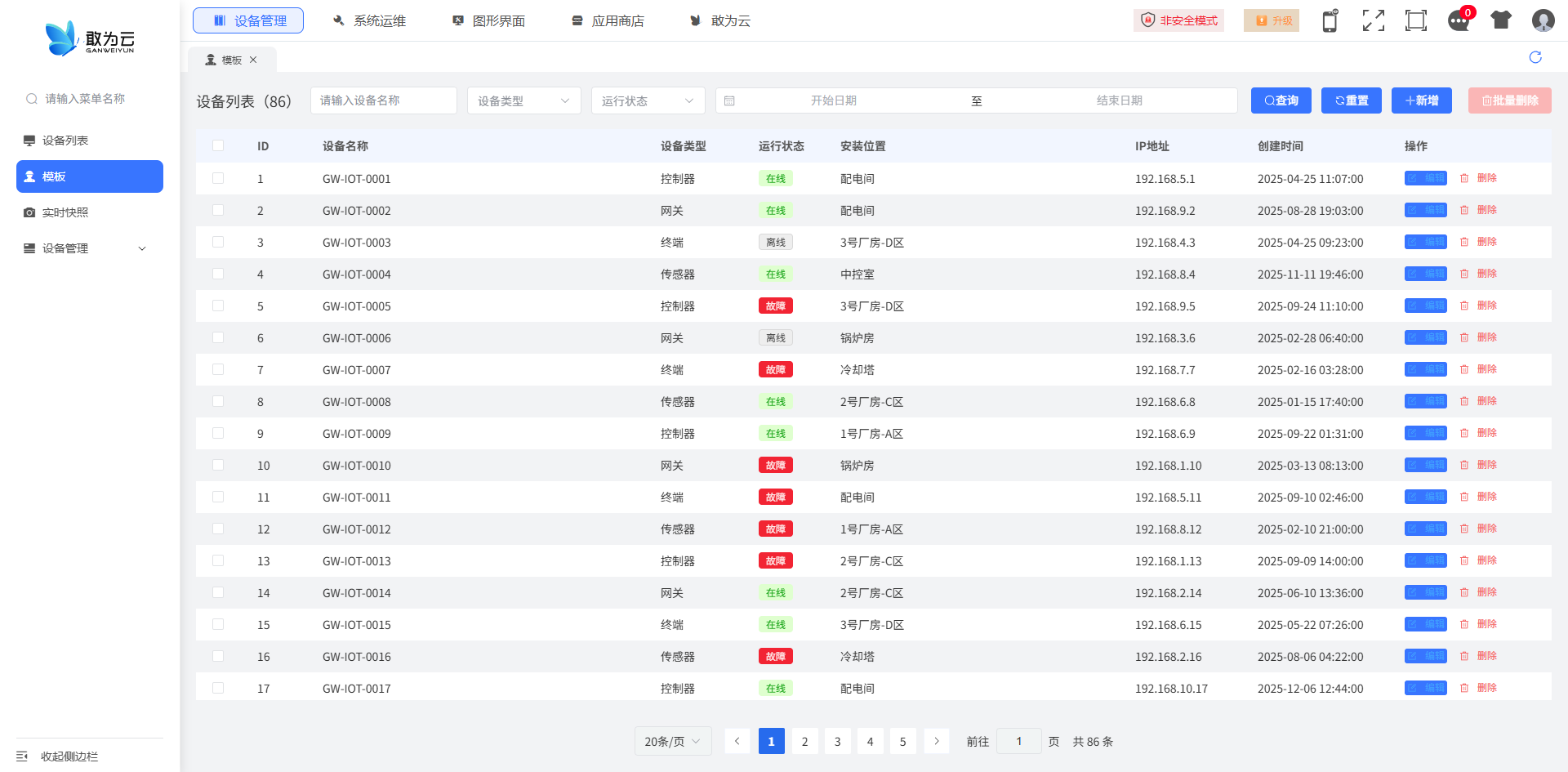Image resolution: width=1568 pixels, height=772 pixels.
Task: Toggle fullscreen with the expand arrows icon
Action: (x=1374, y=20)
